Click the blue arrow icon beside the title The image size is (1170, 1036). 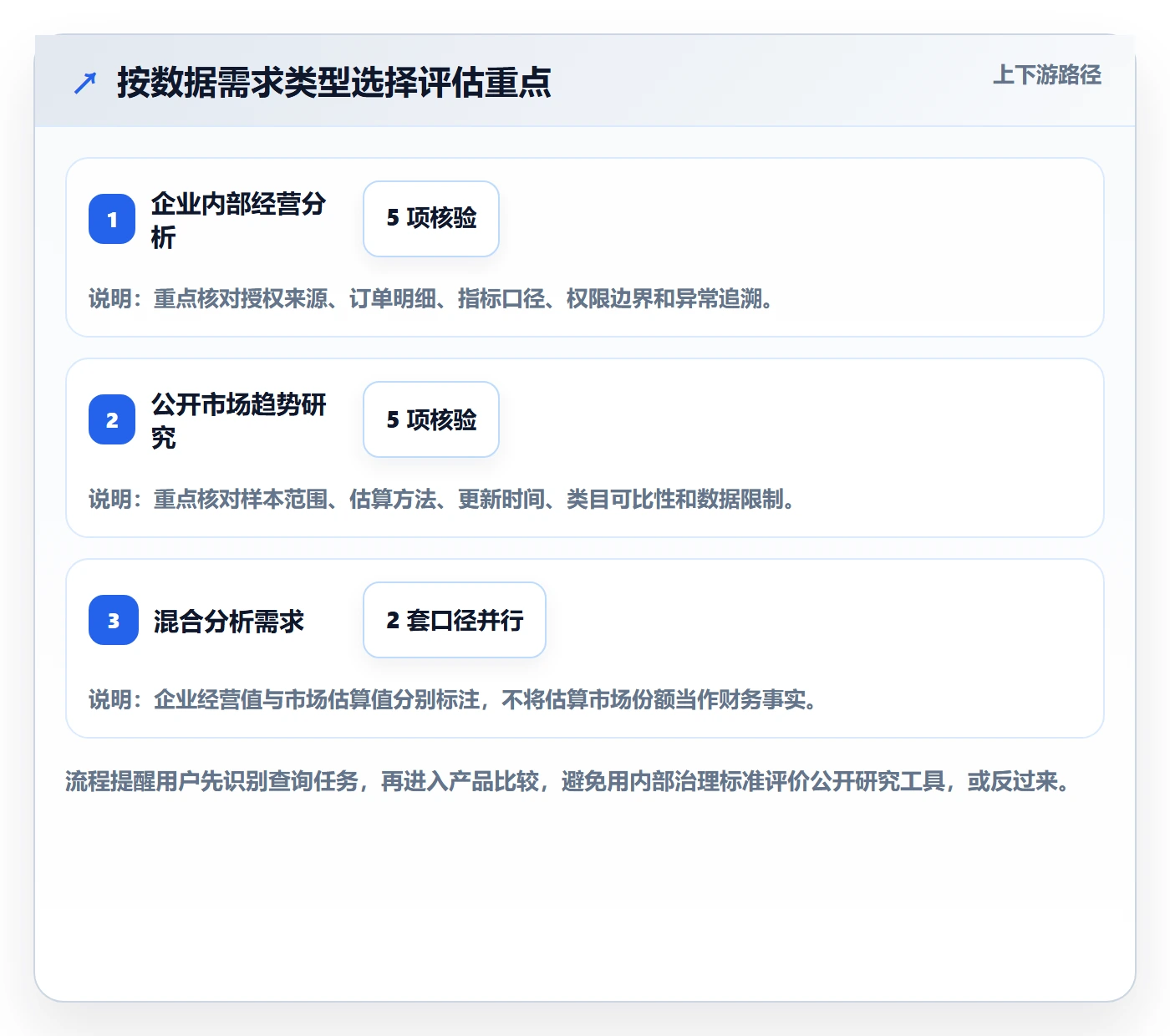[85, 83]
